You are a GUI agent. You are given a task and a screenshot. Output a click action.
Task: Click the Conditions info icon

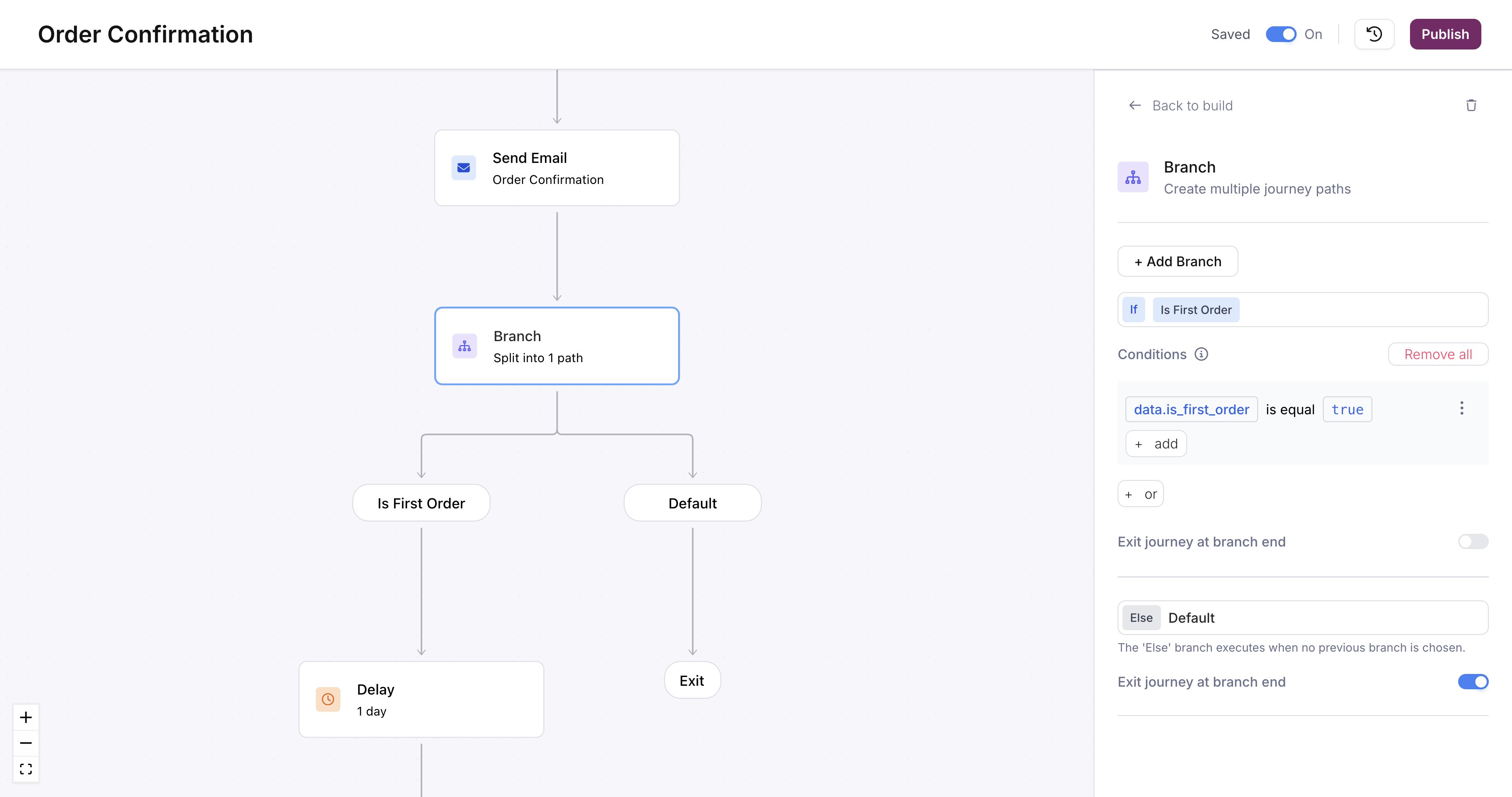[1201, 354]
